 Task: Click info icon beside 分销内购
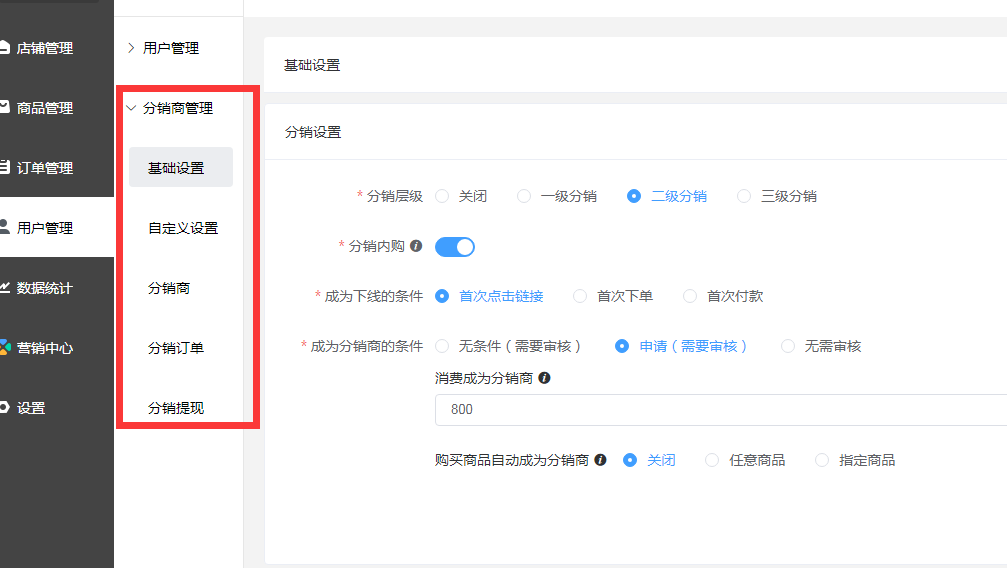click(416, 246)
